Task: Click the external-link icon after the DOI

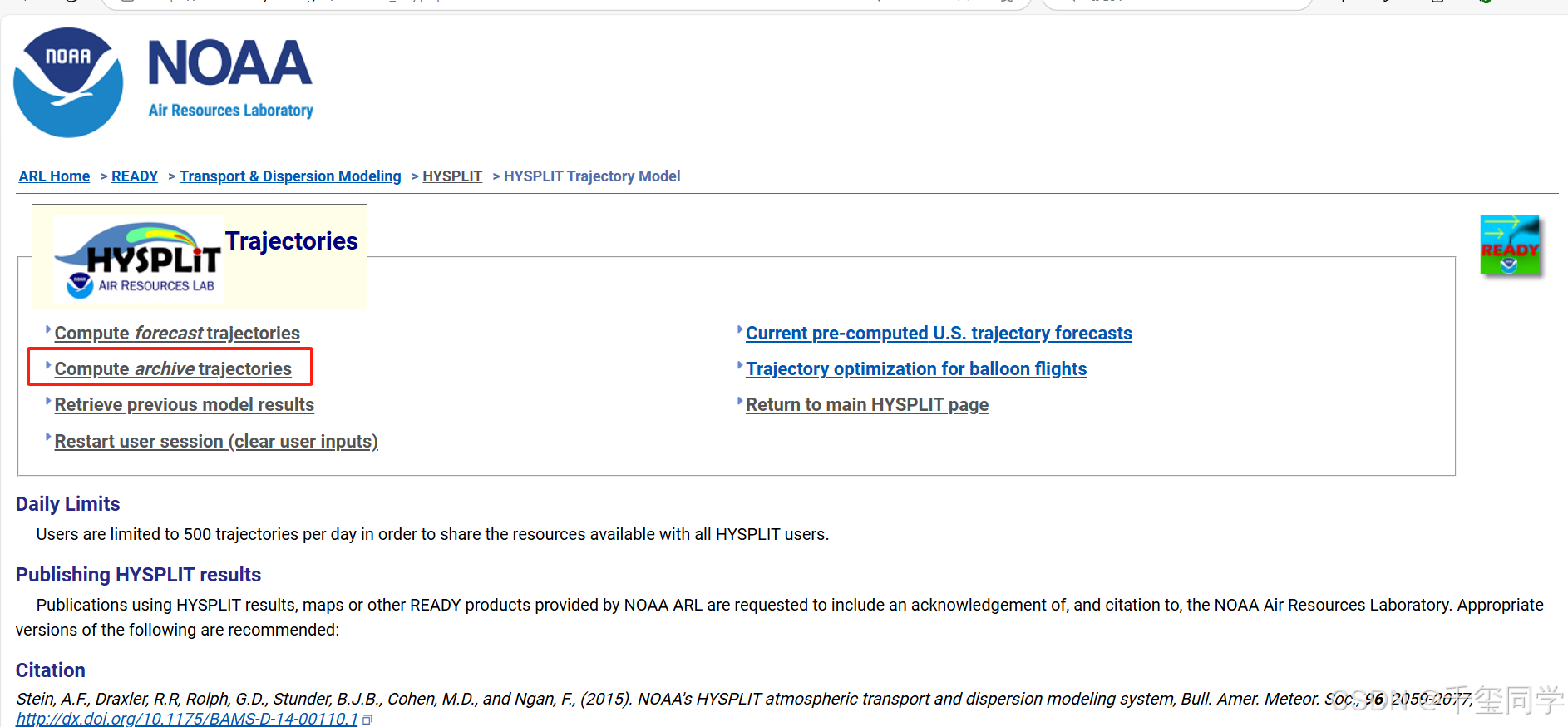Action: pyautogui.click(x=367, y=719)
